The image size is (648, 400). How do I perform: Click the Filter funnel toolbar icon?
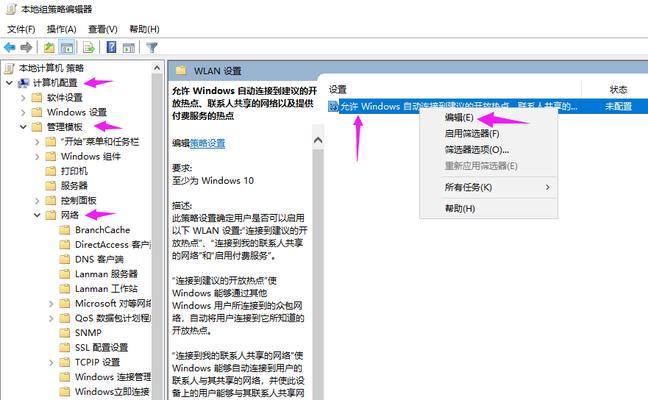(152, 48)
